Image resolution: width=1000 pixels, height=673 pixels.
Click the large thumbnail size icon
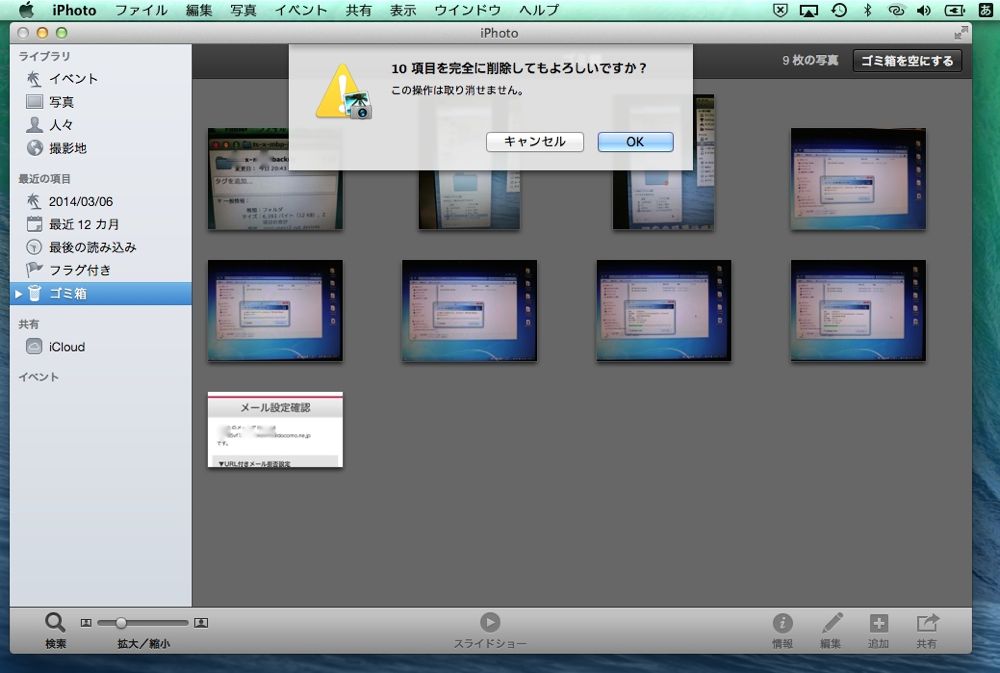point(201,623)
